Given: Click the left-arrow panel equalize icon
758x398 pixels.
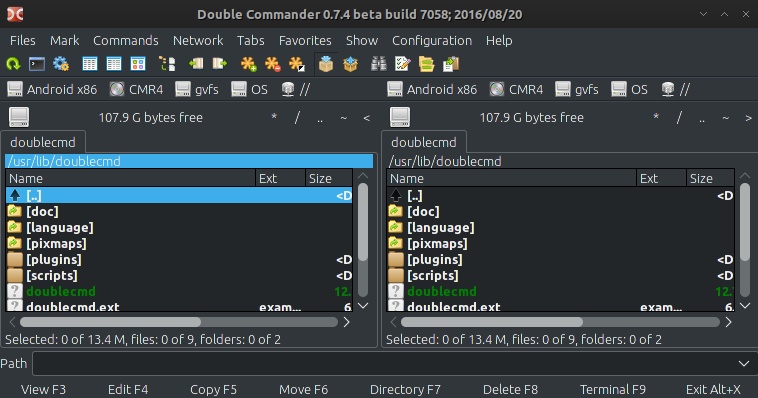Looking at the screenshot, I should (196, 64).
